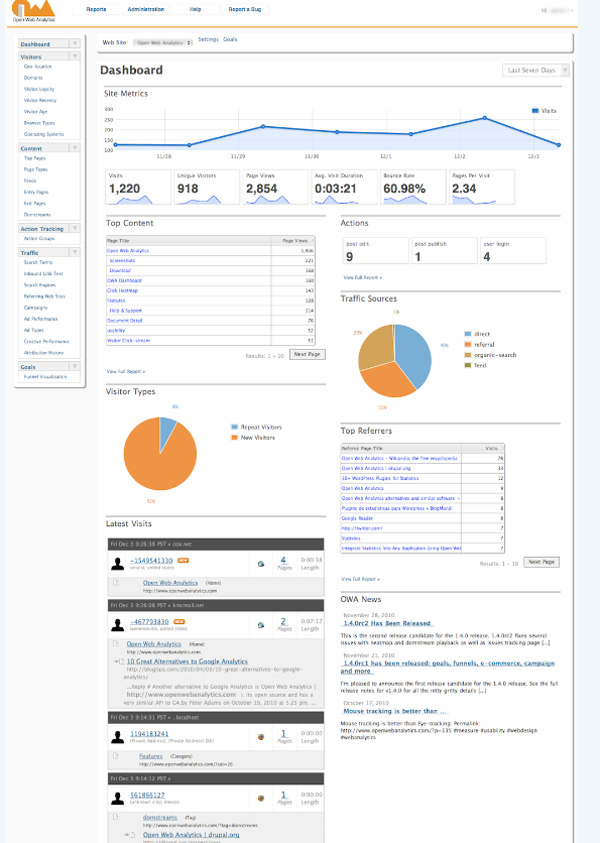Click the referrer arrow icon beside 10 Great Alternatives

pyautogui.click(x=119, y=661)
